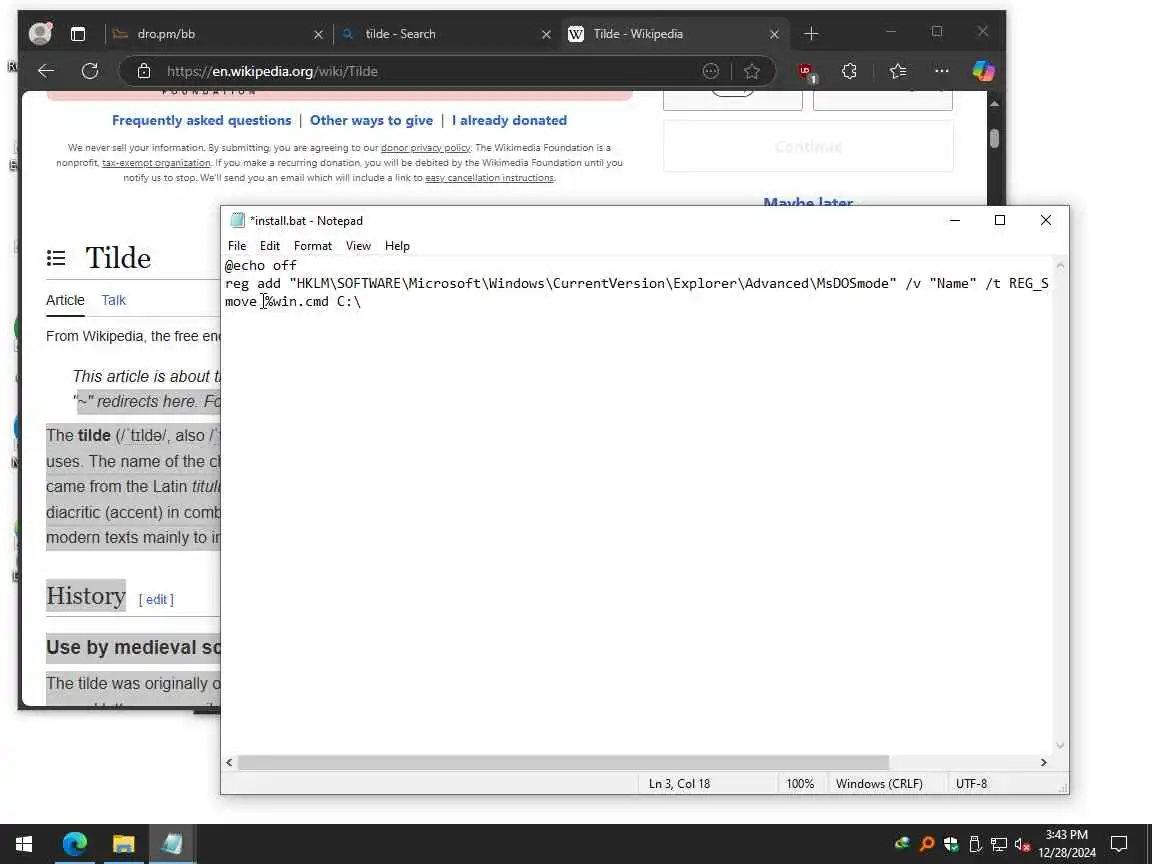Image resolution: width=1152 pixels, height=864 pixels.
Task: Click Notepad horizontal scrollbar thumb
Action: point(563,763)
